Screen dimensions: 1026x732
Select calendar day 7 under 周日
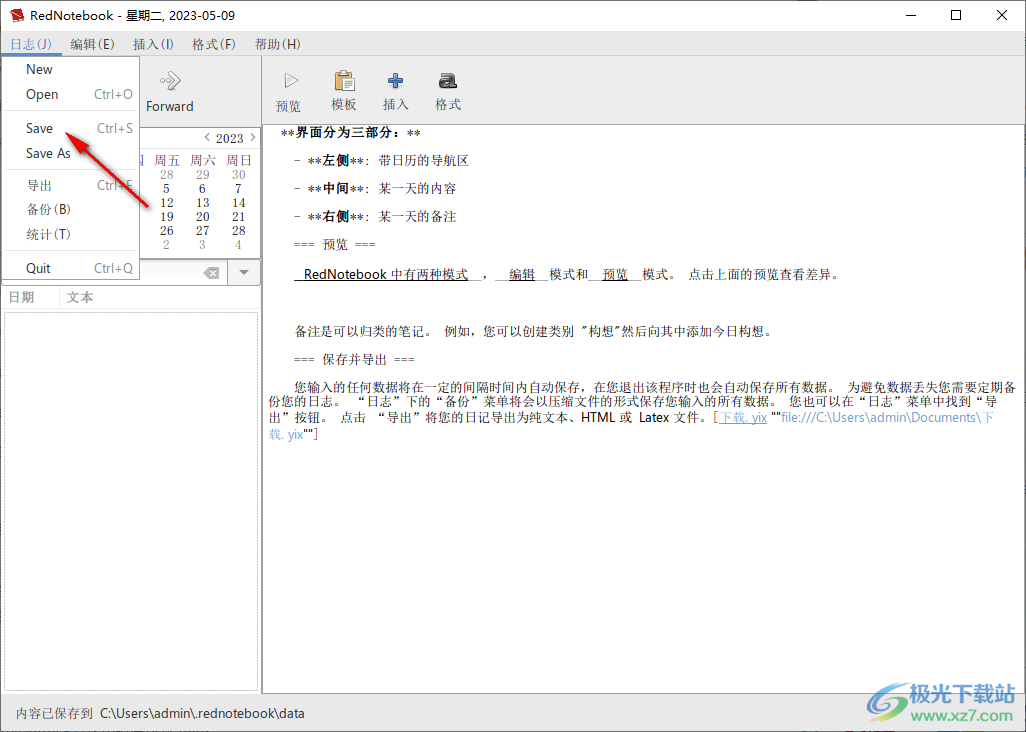point(238,188)
